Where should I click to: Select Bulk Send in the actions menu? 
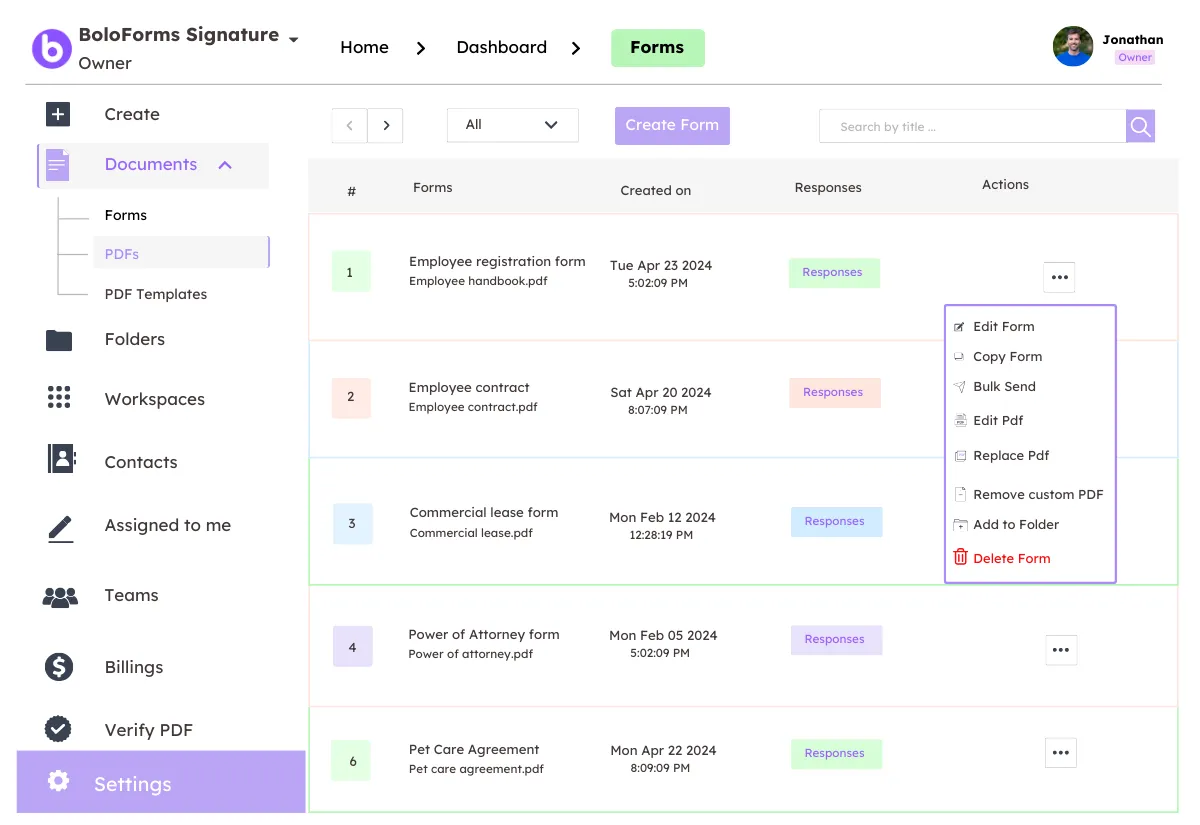click(1004, 387)
